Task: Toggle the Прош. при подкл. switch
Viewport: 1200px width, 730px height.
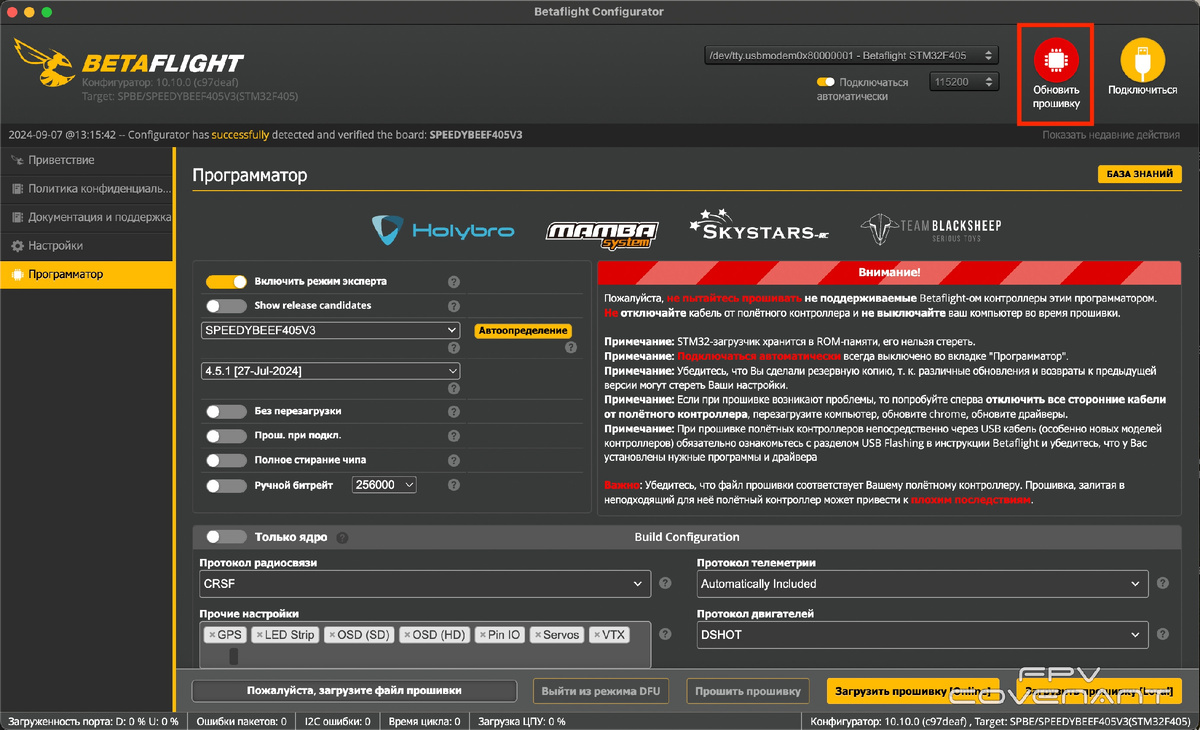Action: (226, 436)
